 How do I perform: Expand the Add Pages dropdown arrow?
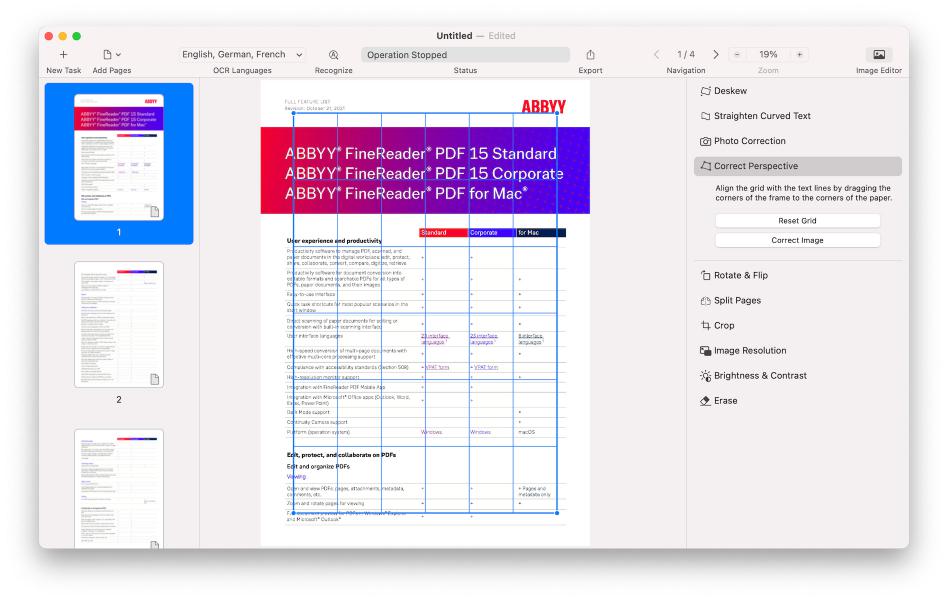click(x=118, y=54)
